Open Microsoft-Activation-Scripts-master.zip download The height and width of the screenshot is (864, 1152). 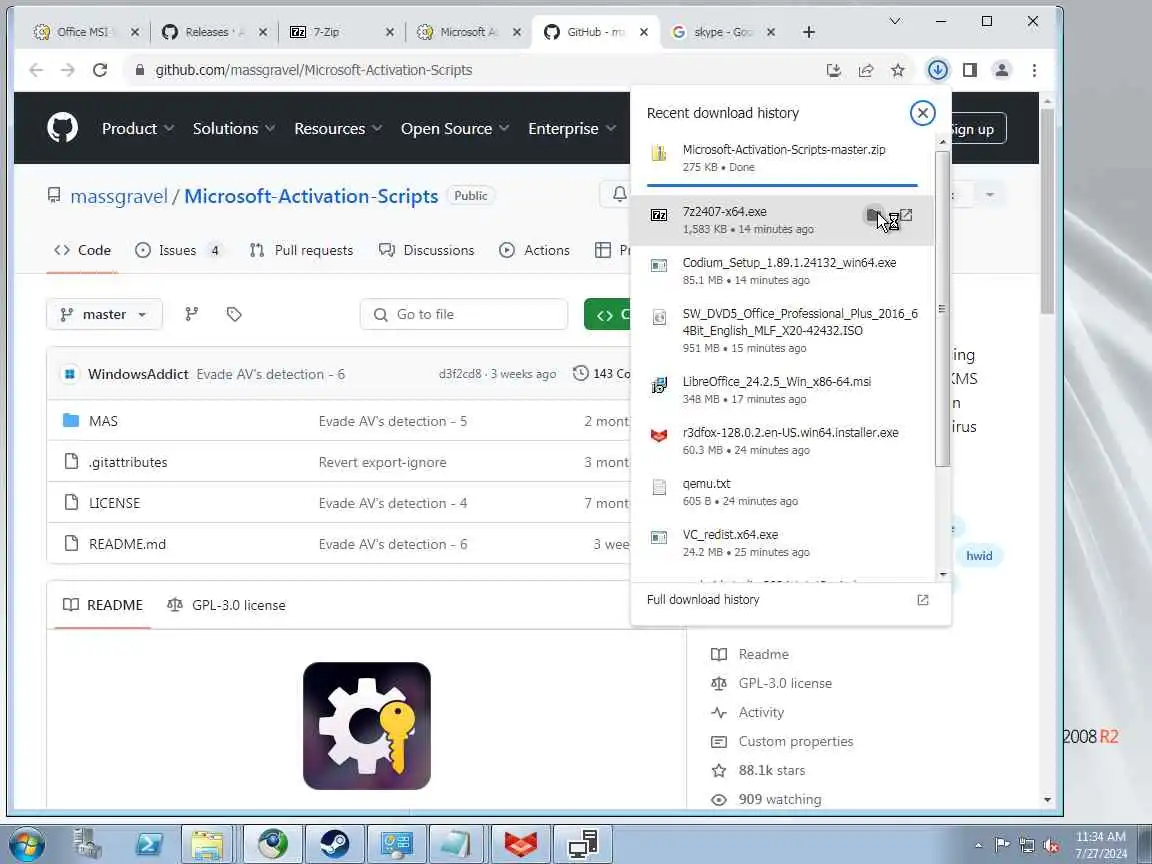782,158
